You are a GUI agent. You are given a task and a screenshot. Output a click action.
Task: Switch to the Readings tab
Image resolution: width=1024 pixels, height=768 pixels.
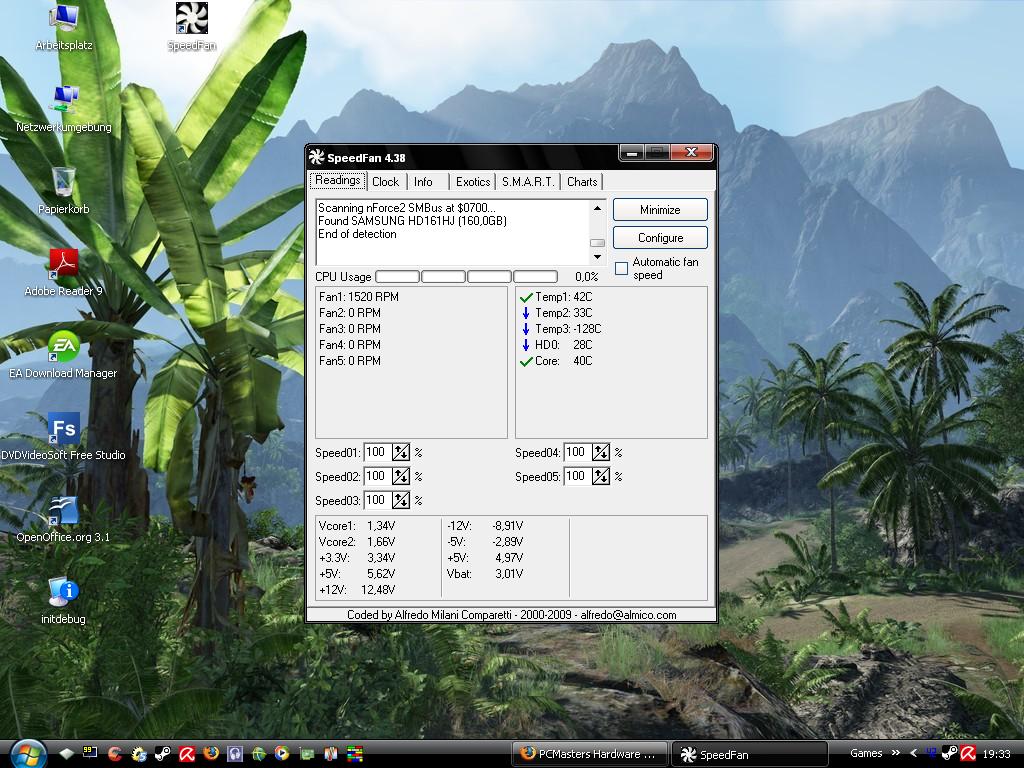pos(338,180)
